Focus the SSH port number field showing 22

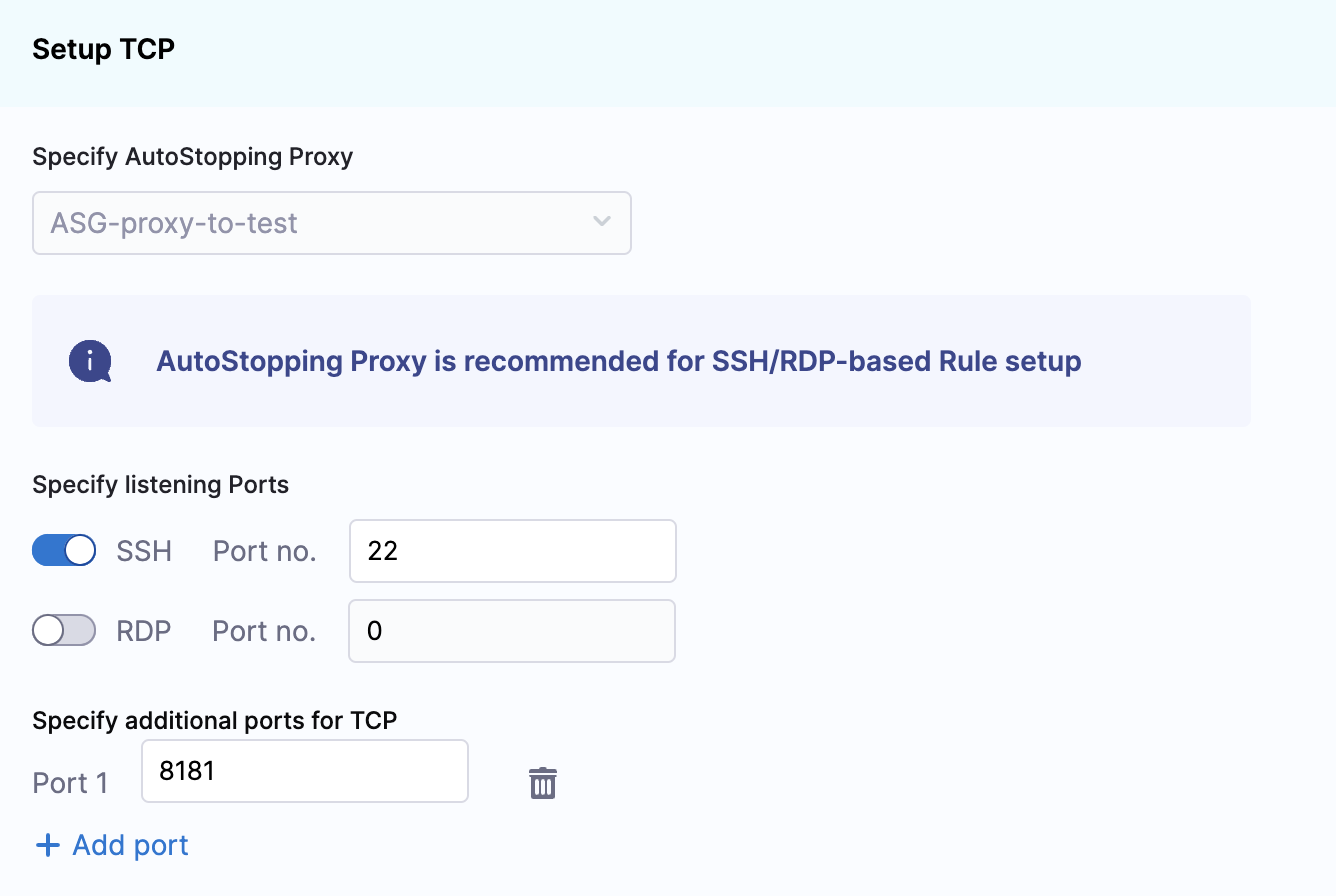(513, 551)
